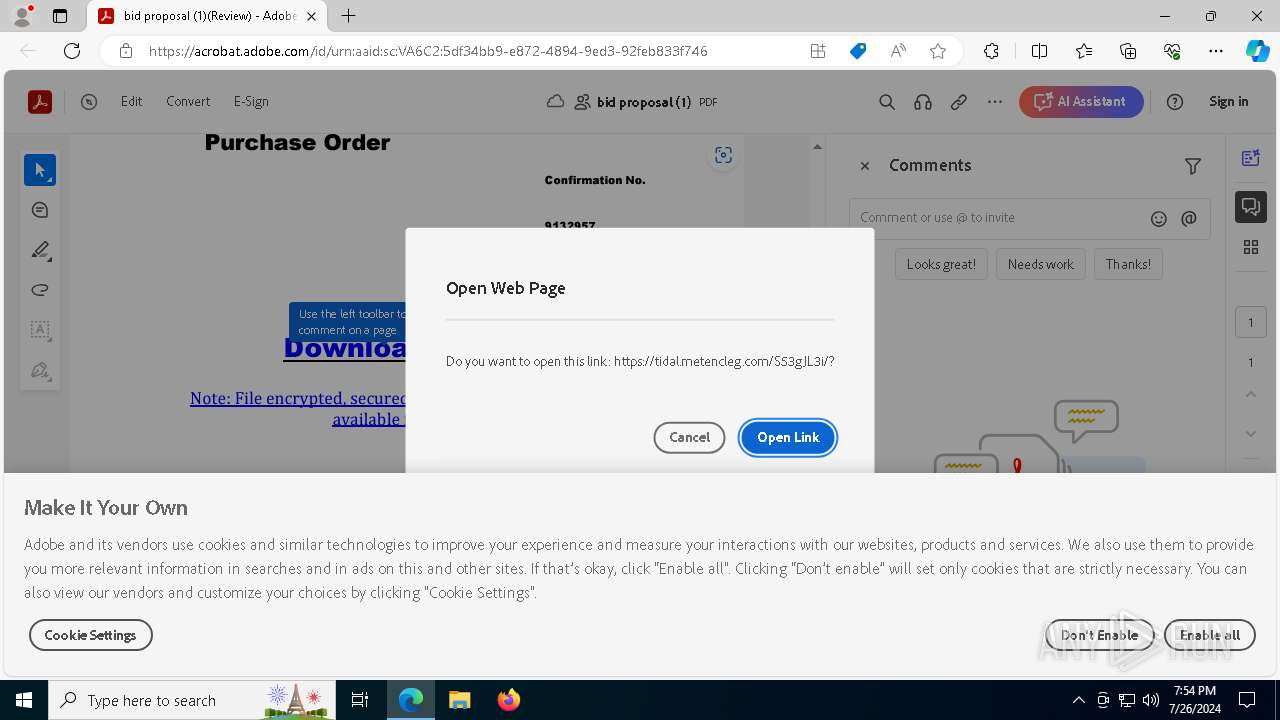Close the Comments panel with X
The height and width of the screenshot is (720, 1280).
click(865, 166)
